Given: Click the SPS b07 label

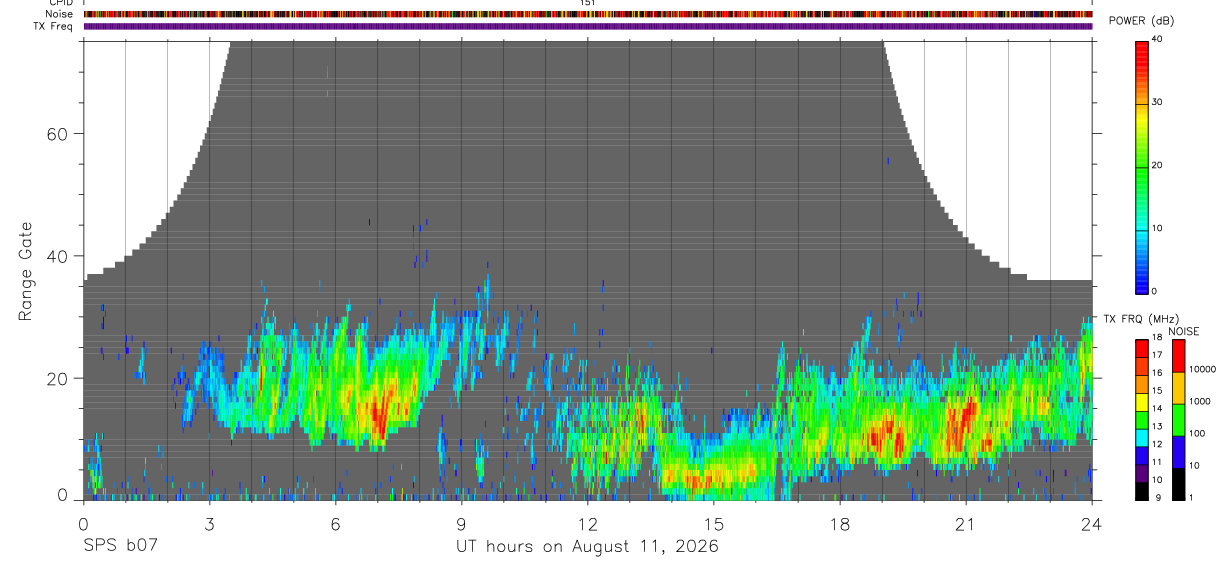Looking at the screenshot, I should click(x=118, y=547).
